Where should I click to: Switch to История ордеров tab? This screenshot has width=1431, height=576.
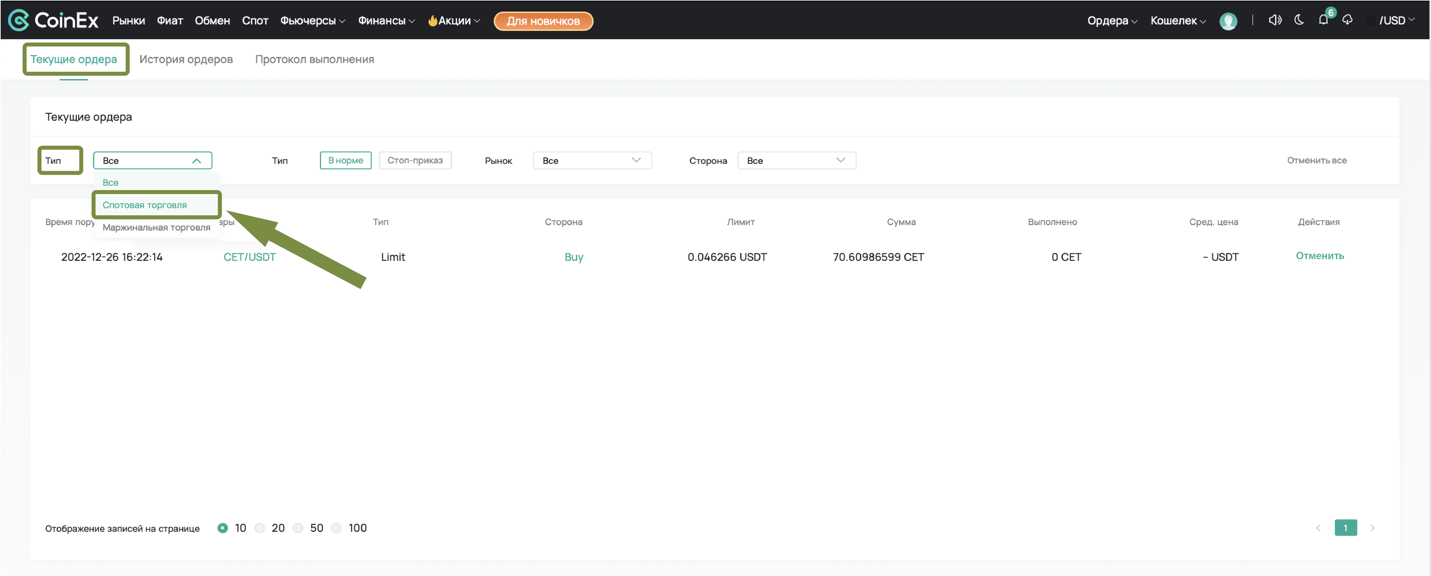tap(186, 59)
